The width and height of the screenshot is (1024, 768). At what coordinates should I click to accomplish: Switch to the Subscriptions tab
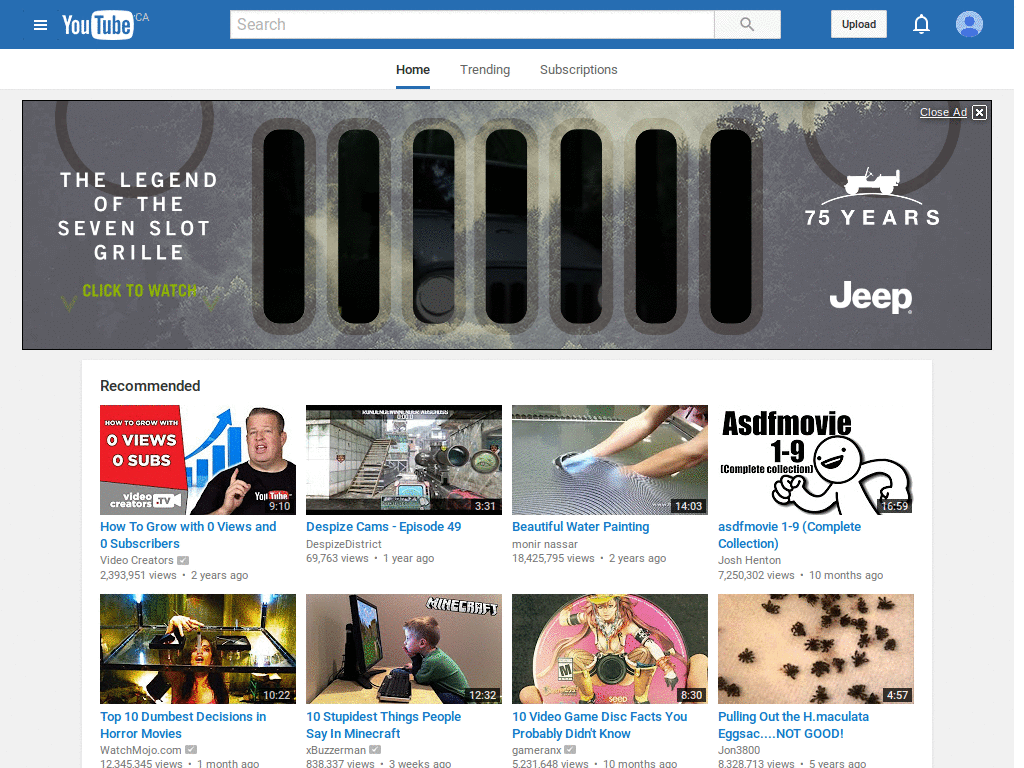pyautogui.click(x=578, y=70)
